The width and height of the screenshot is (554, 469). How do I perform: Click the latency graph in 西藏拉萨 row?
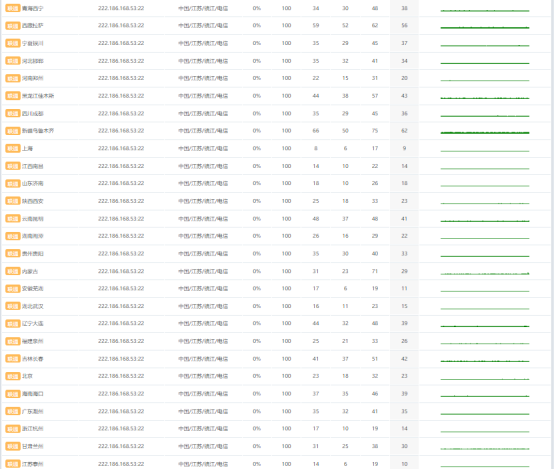coord(485,27)
